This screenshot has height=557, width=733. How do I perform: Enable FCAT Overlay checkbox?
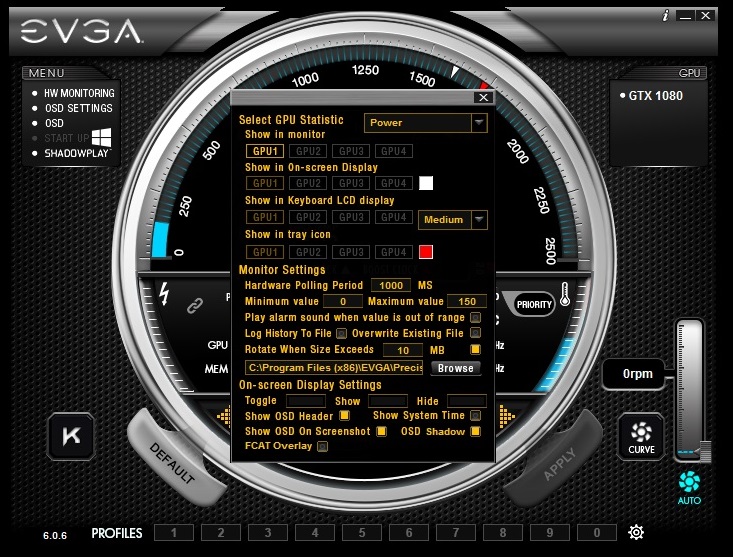323,446
